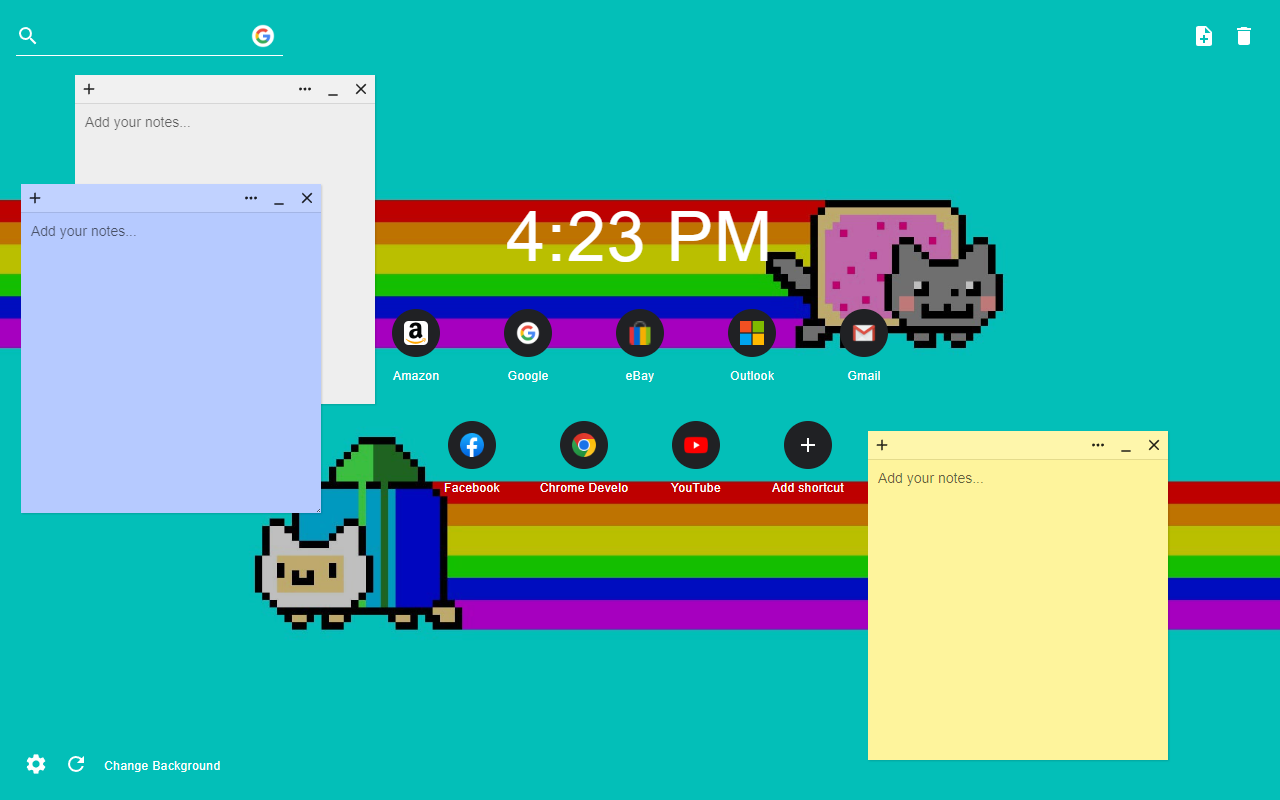Add a note with the plus on the yellow note
The image size is (1280, 800).
[882, 445]
